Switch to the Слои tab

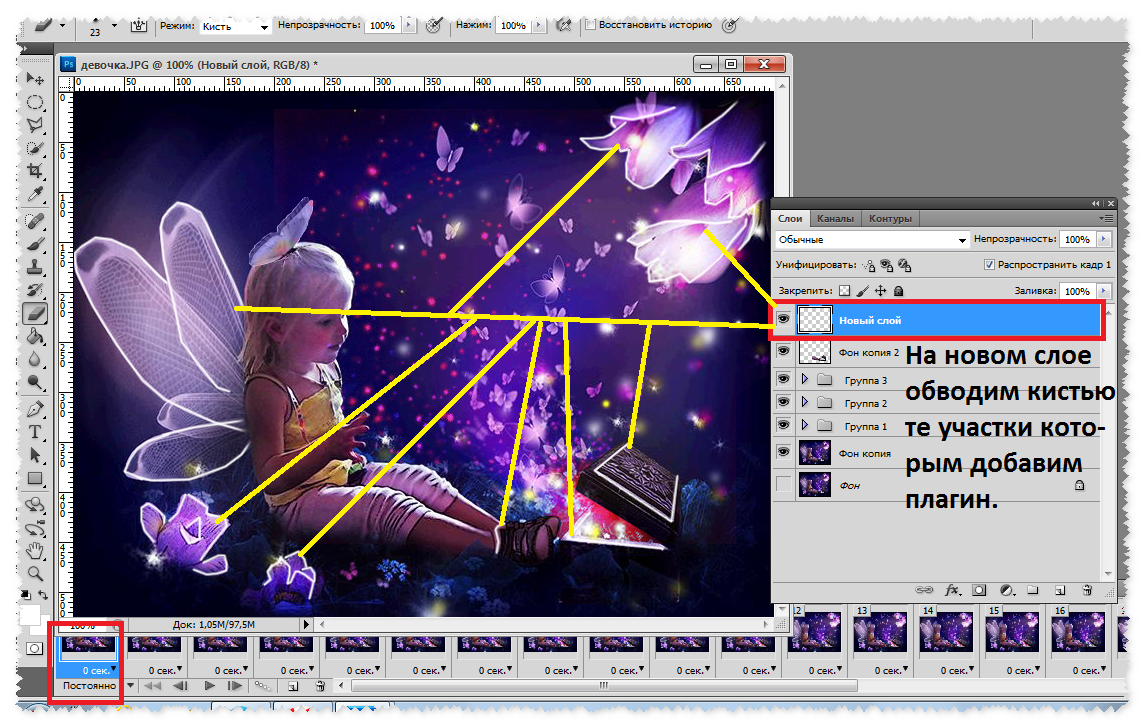(790, 219)
